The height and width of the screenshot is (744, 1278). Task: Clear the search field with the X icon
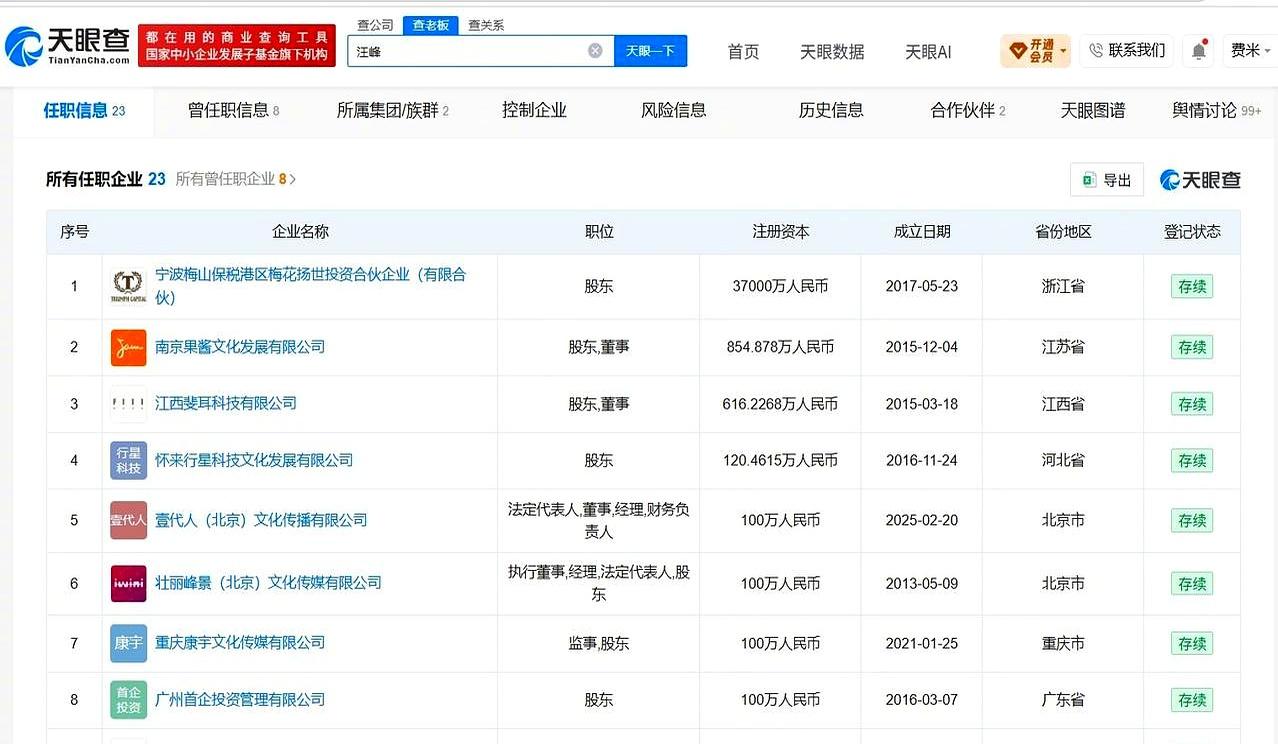pyautogui.click(x=595, y=51)
